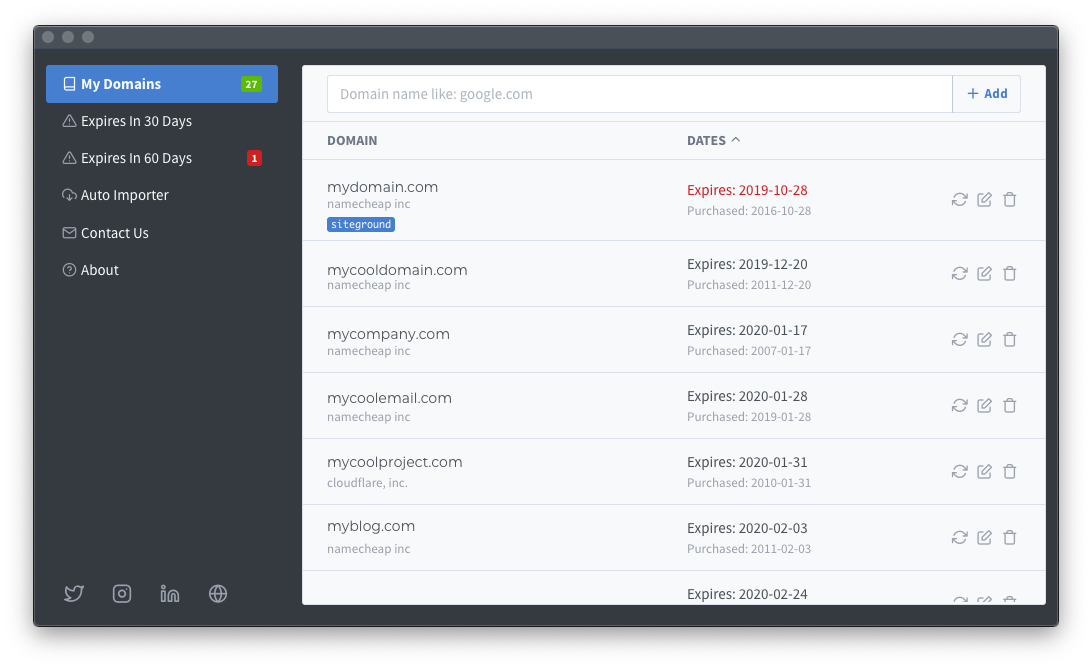This screenshot has width=1092, height=668.
Task: Refresh mycompany.com domain info
Action: tap(960, 340)
